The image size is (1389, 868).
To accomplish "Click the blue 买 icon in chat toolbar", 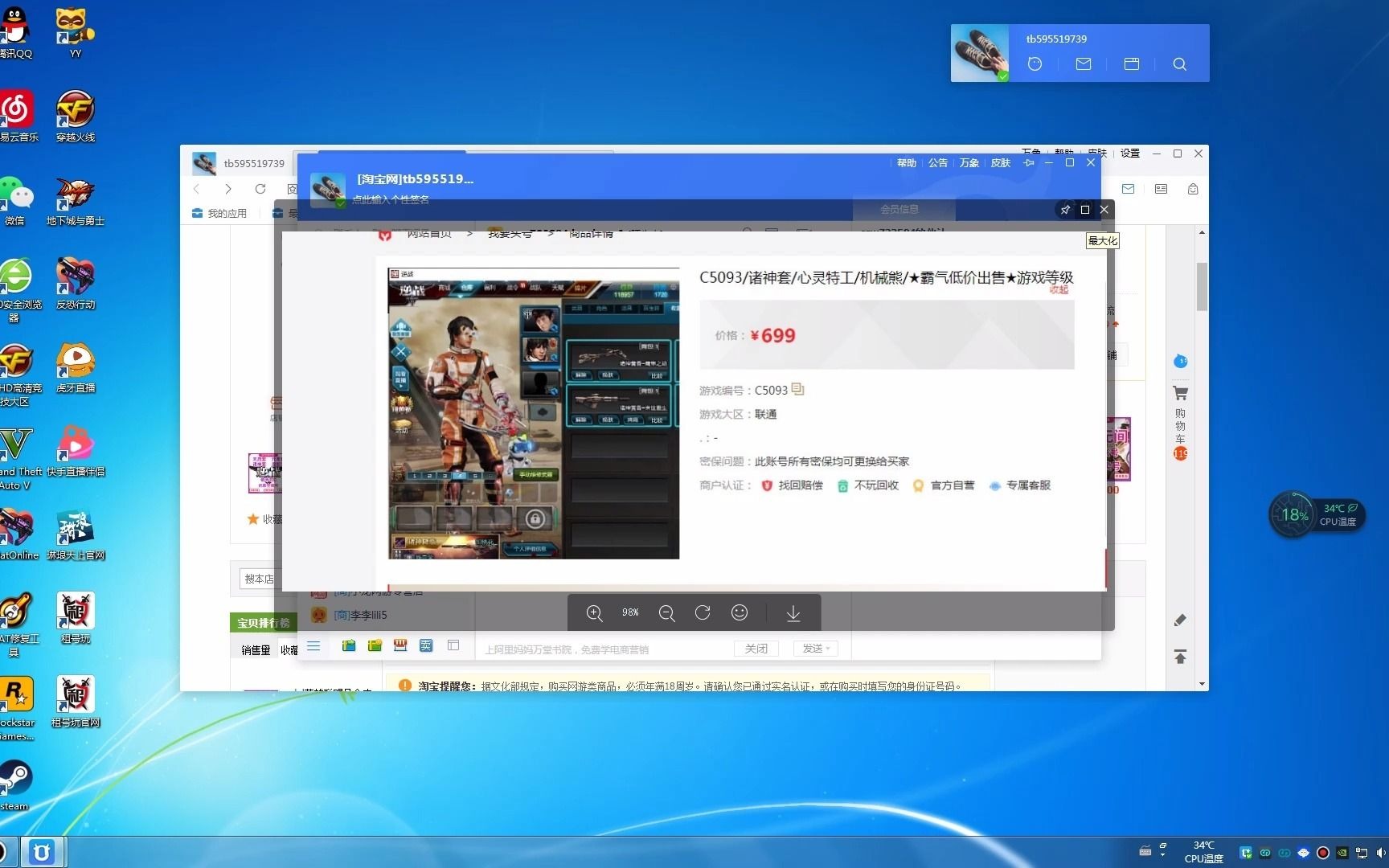I will pyautogui.click(x=426, y=645).
